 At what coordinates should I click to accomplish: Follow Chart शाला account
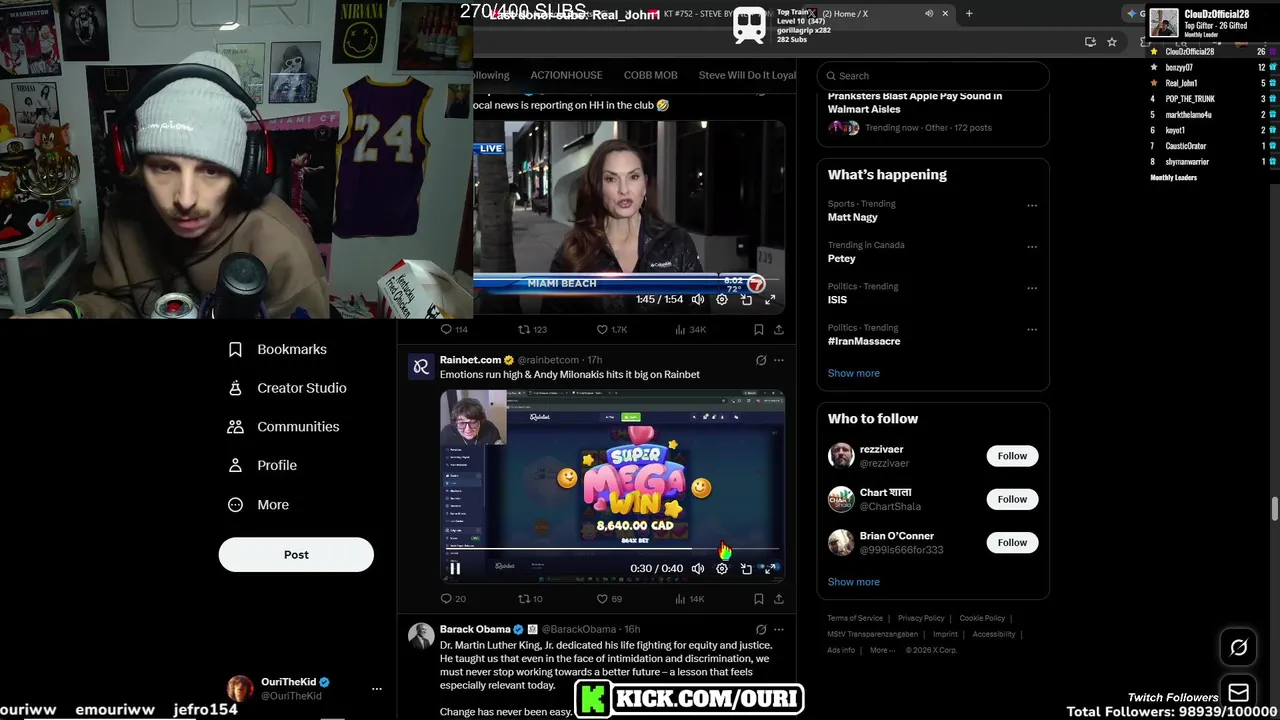coord(1012,499)
